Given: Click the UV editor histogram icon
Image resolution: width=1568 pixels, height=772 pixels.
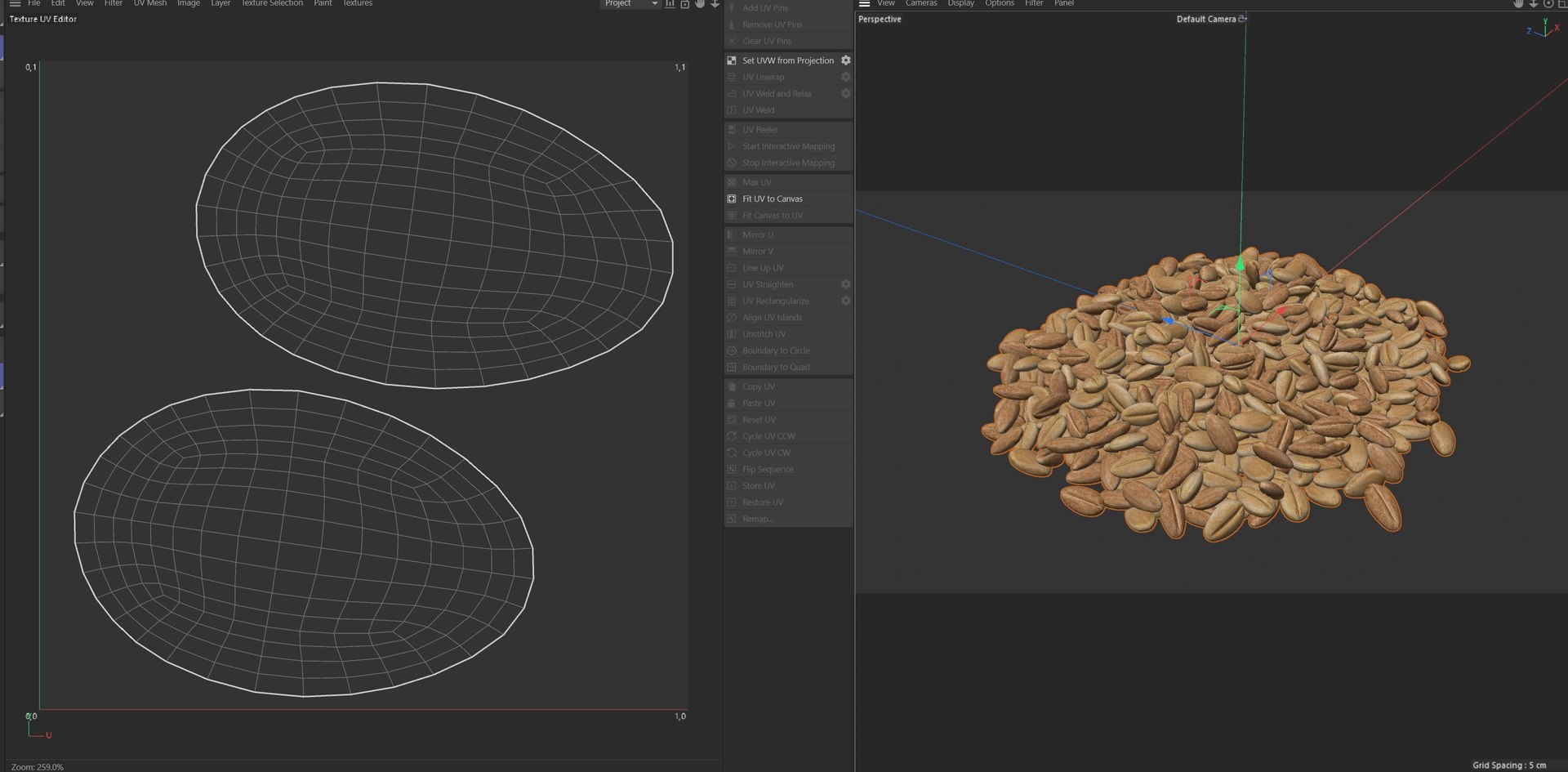Looking at the screenshot, I should [670, 4].
